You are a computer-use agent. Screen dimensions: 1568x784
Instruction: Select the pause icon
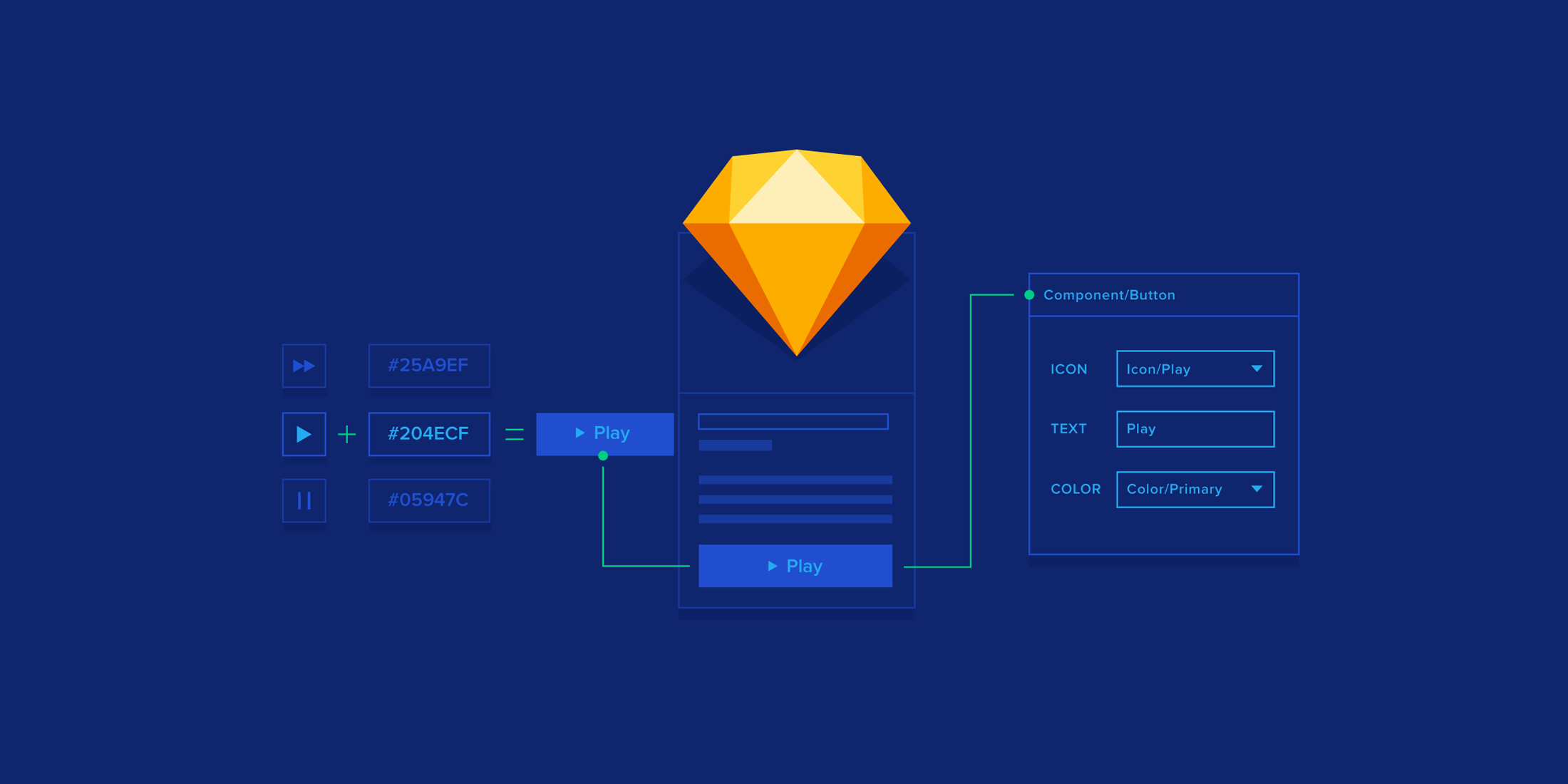[x=304, y=500]
